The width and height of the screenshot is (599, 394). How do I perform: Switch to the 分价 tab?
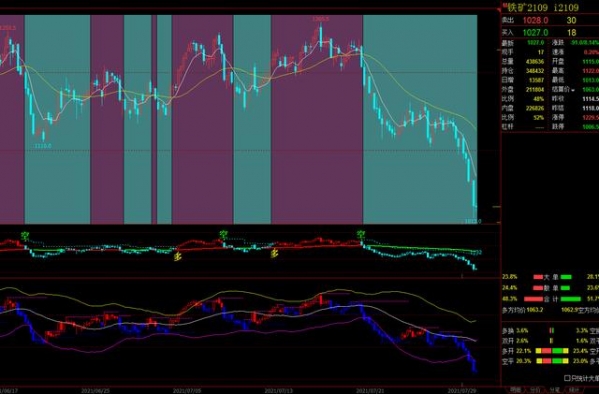point(535,390)
